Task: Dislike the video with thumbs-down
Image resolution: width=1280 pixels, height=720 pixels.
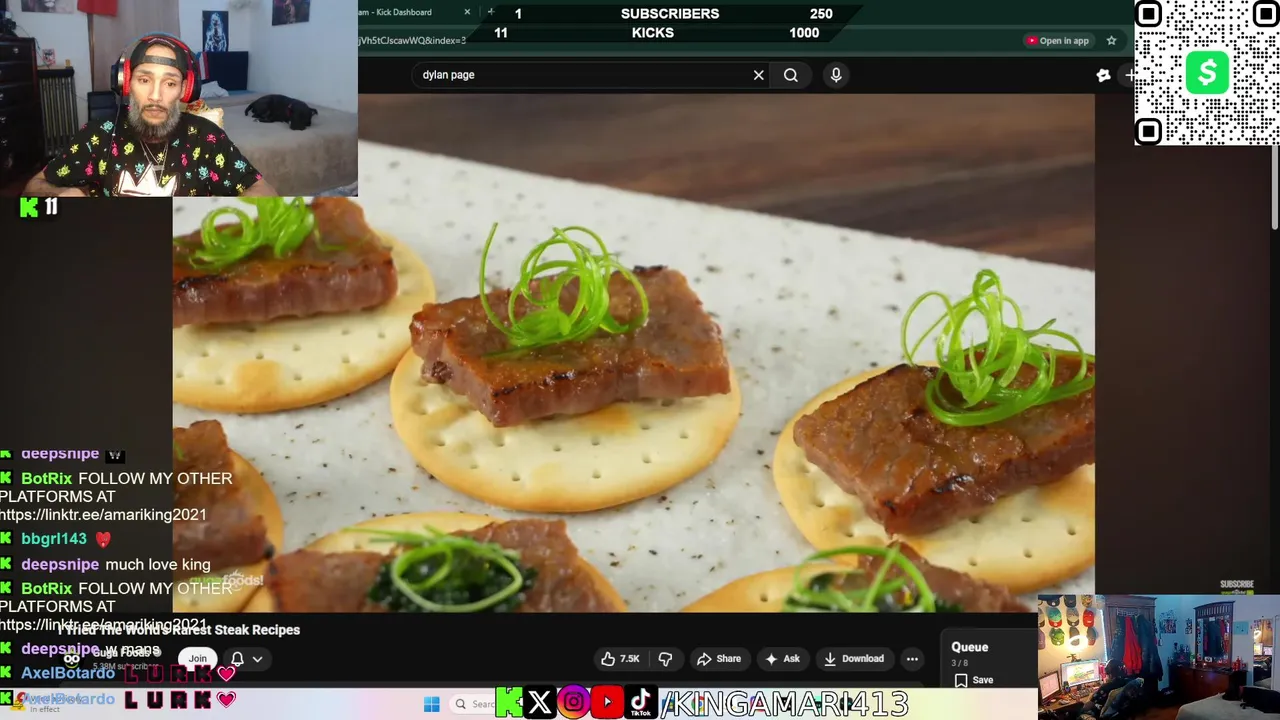Action: [665, 659]
